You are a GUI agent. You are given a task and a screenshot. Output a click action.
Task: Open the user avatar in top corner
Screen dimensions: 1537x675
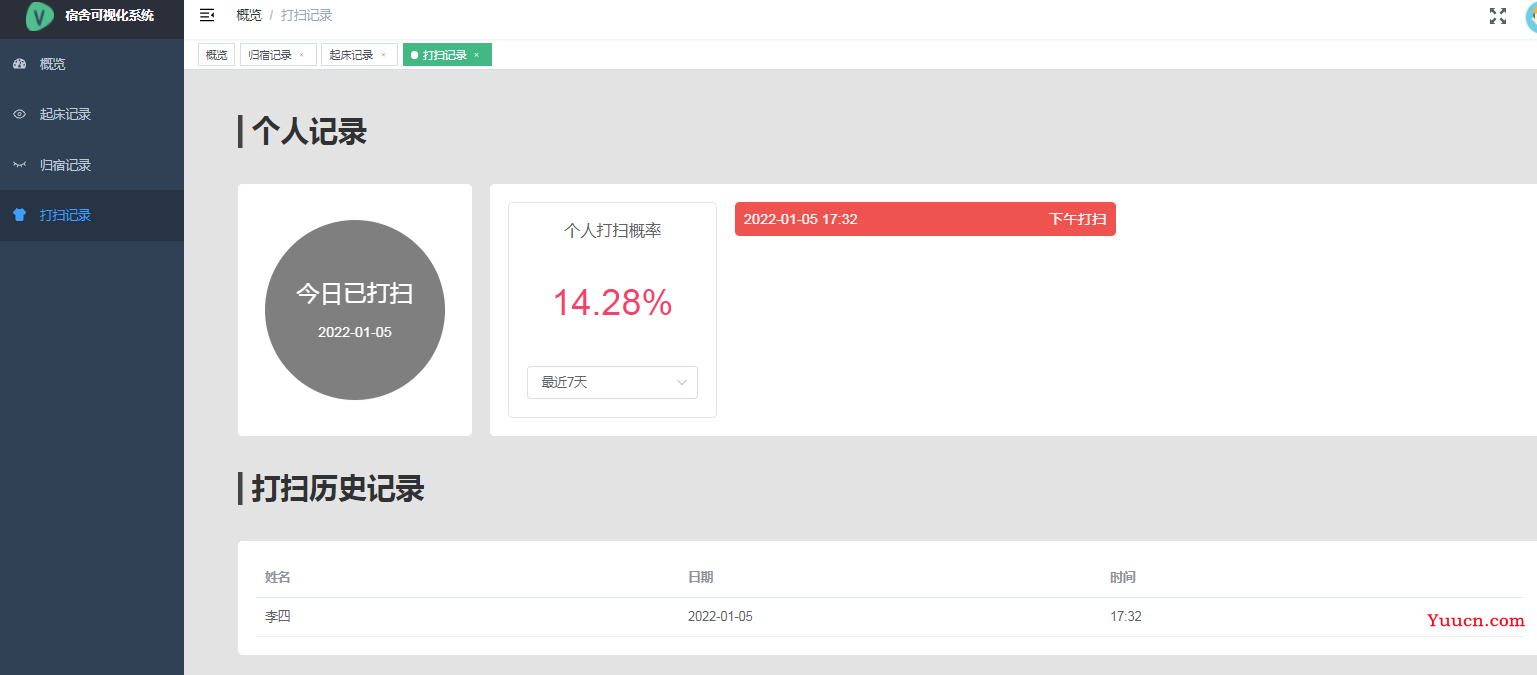pyautogui.click(x=1530, y=16)
